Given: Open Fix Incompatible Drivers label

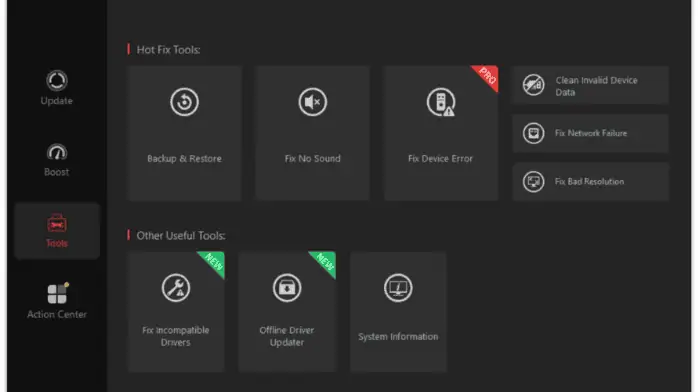Looking at the screenshot, I should pos(176,336).
